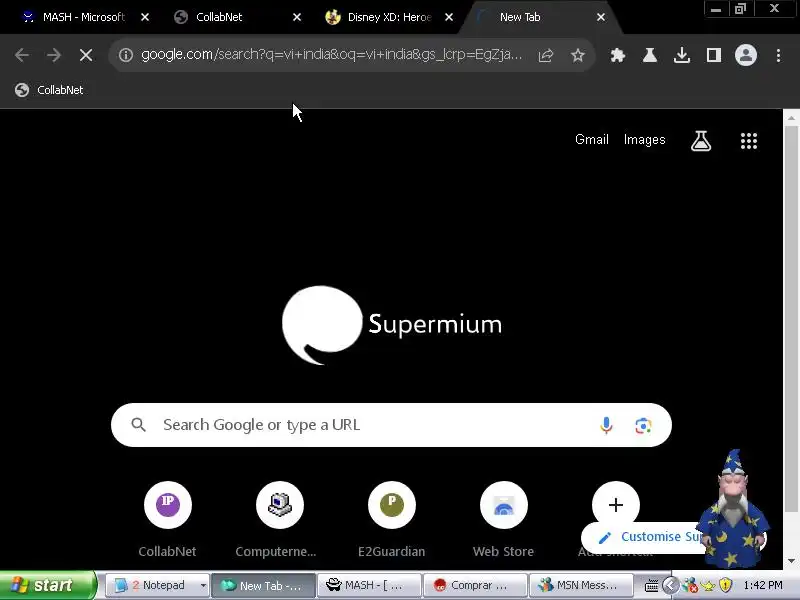This screenshot has height=600, width=800.
Task: Open the CollabNet bookmark on bookmarks bar
Action: point(49,90)
